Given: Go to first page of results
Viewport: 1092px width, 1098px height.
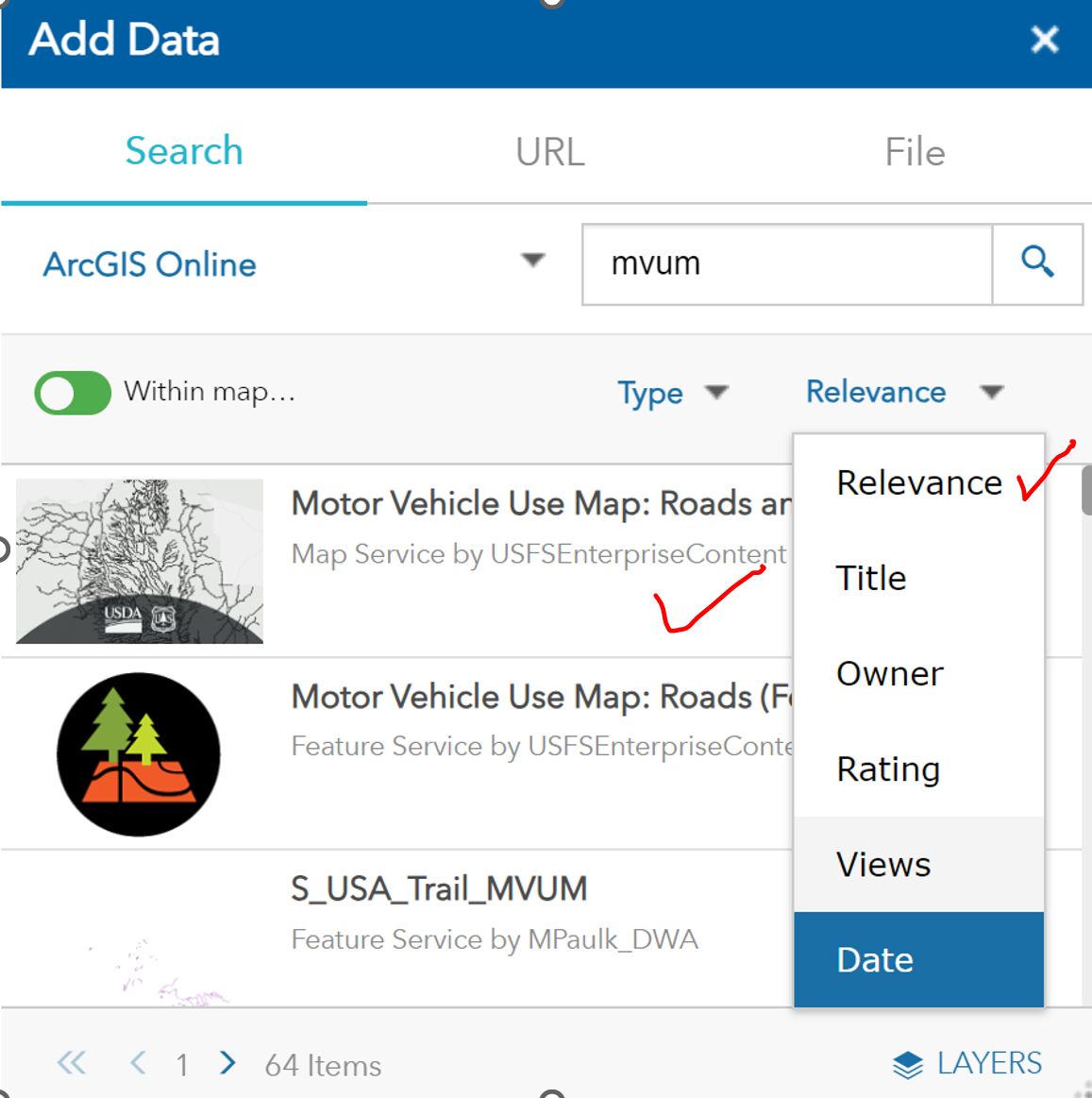Looking at the screenshot, I should click(72, 1064).
